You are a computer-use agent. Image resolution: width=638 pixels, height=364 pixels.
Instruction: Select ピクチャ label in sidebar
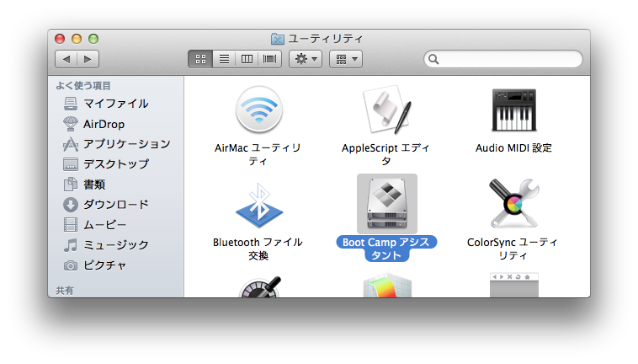(105, 266)
